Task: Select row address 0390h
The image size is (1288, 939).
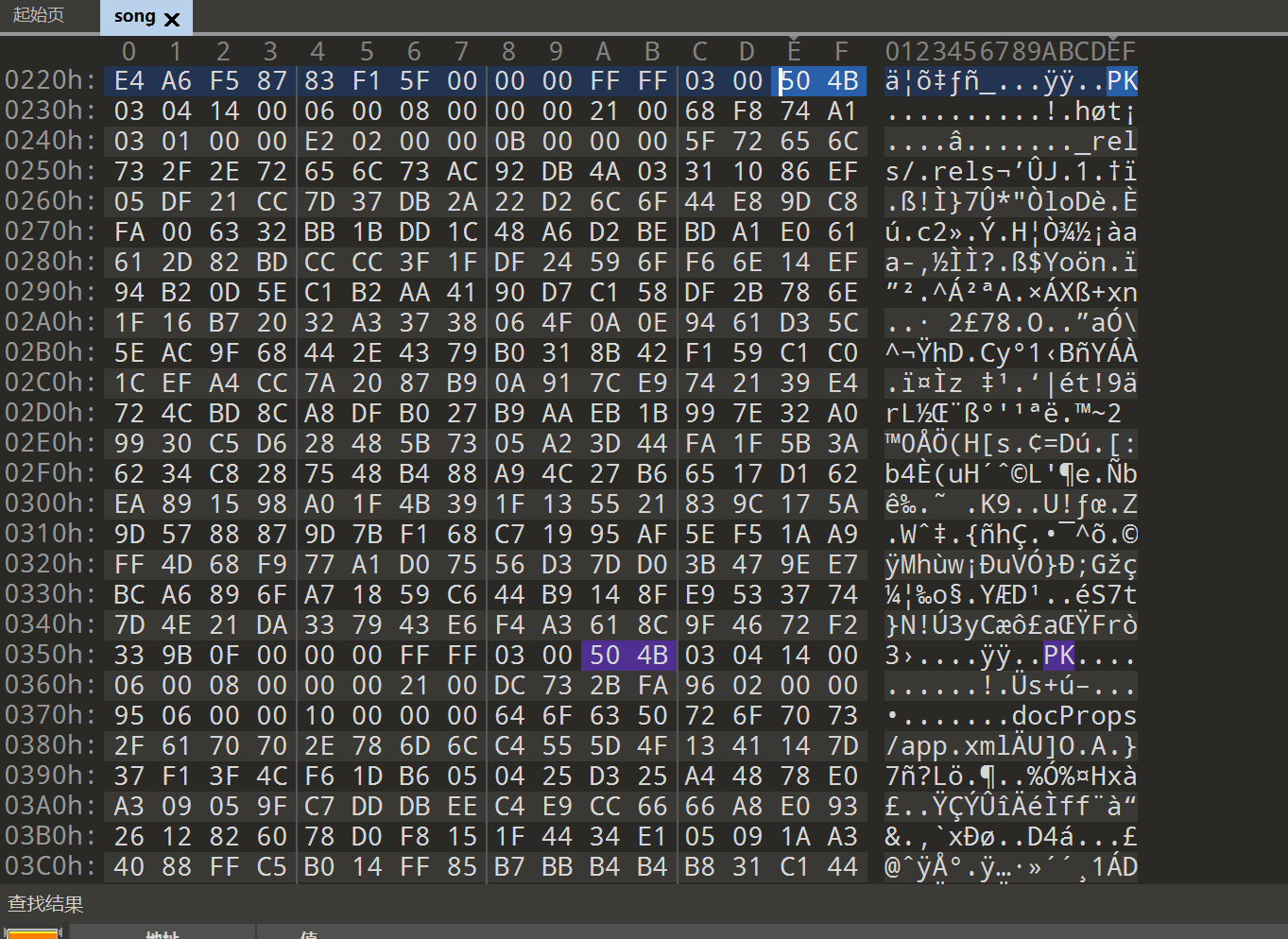Action: (x=50, y=777)
